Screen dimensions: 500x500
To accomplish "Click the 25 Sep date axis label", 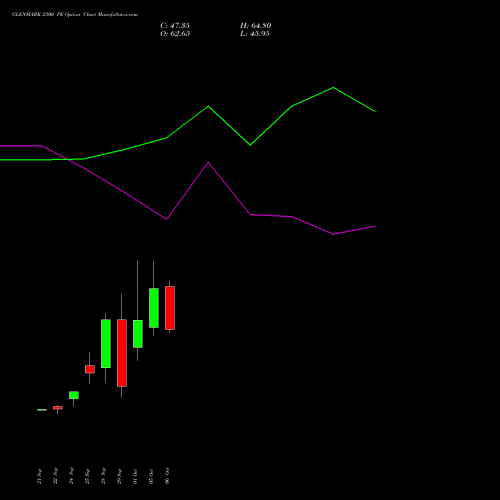I will pos(87,476).
